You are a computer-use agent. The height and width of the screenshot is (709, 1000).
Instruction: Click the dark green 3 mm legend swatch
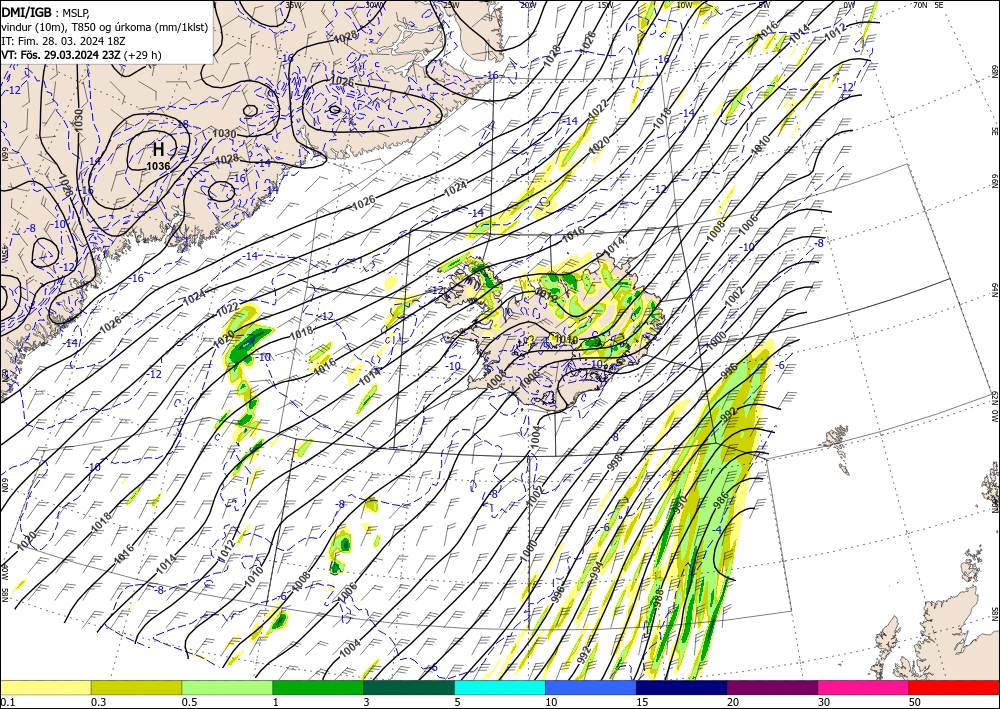tap(409, 687)
